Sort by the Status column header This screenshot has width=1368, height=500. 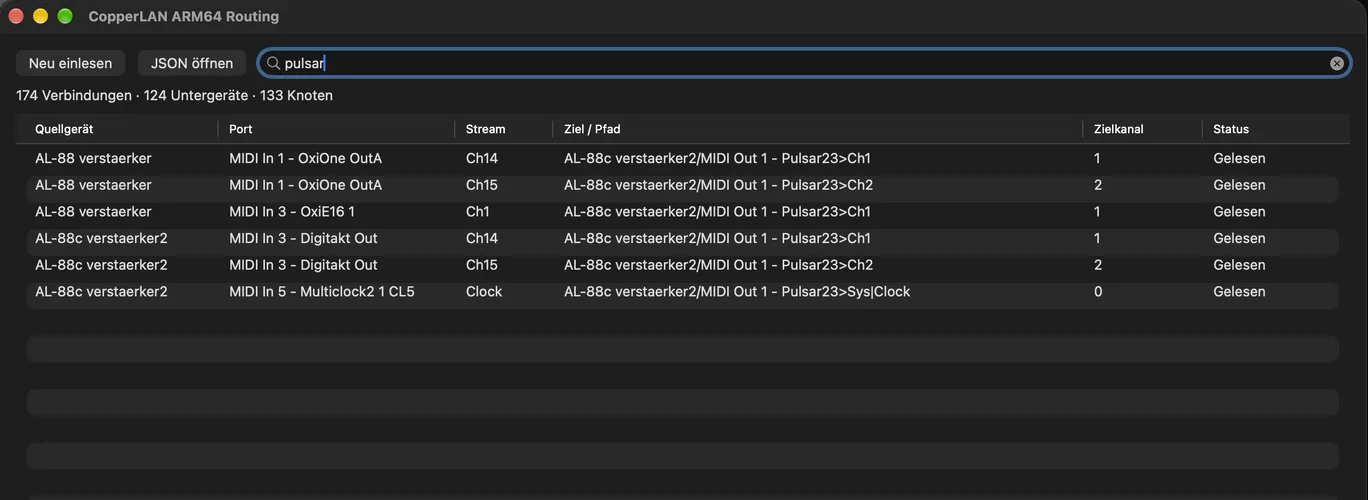tap(1231, 129)
